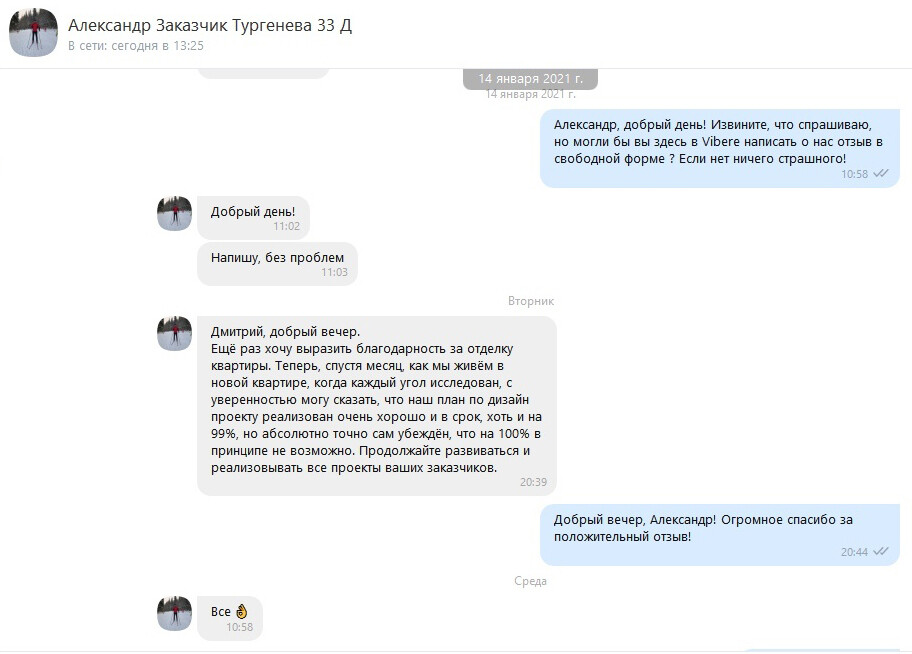This screenshot has width=912, height=654.
Task: Click the 'Вторник' day separator
Action: 530,301
